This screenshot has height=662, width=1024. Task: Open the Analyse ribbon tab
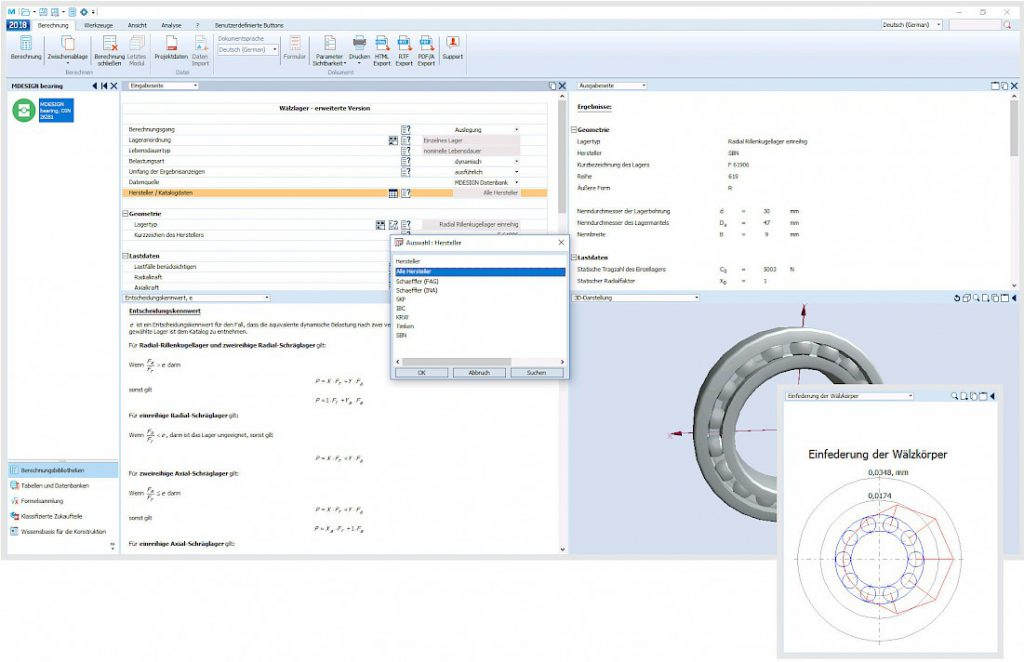point(171,23)
